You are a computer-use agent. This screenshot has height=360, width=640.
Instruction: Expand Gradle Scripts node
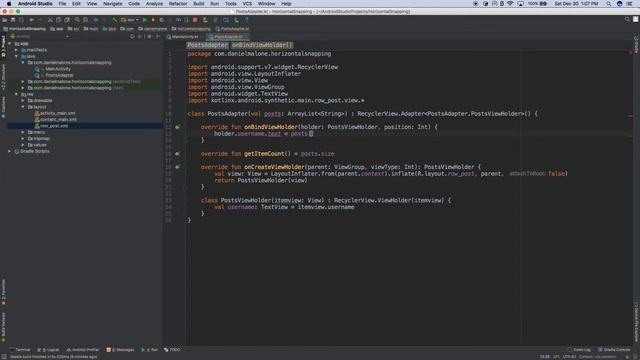[10, 151]
